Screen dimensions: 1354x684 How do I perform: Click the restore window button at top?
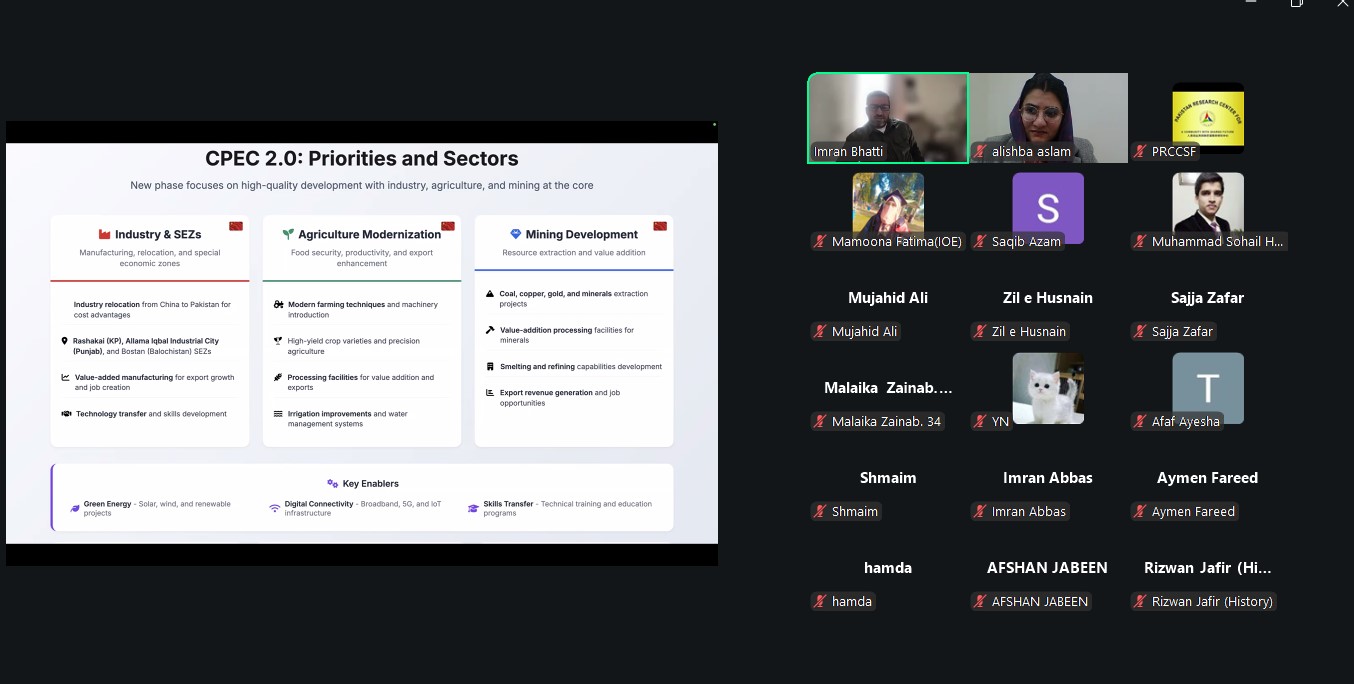(x=1296, y=3)
